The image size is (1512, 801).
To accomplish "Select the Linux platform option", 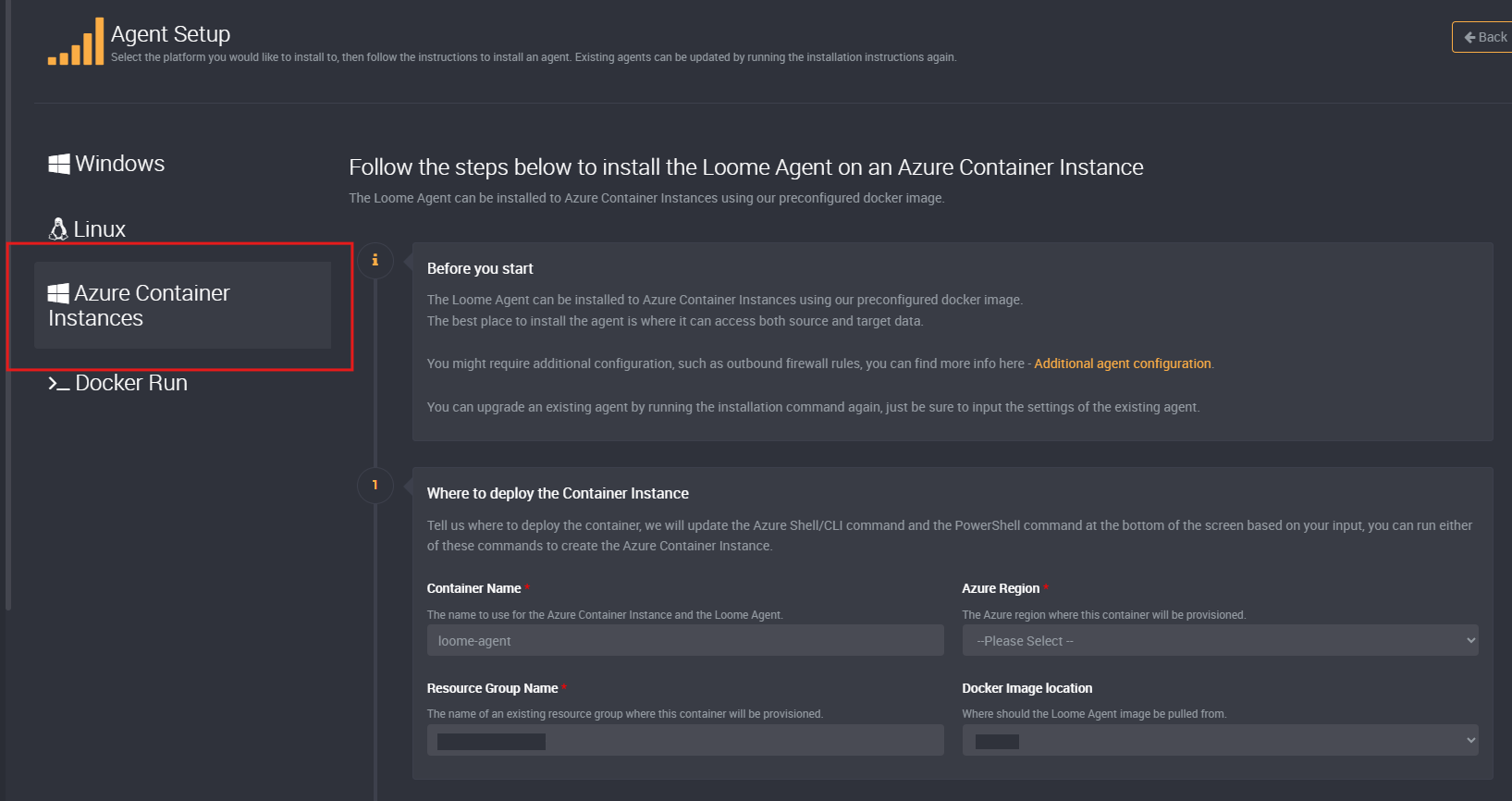I will pyautogui.click(x=87, y=228).
